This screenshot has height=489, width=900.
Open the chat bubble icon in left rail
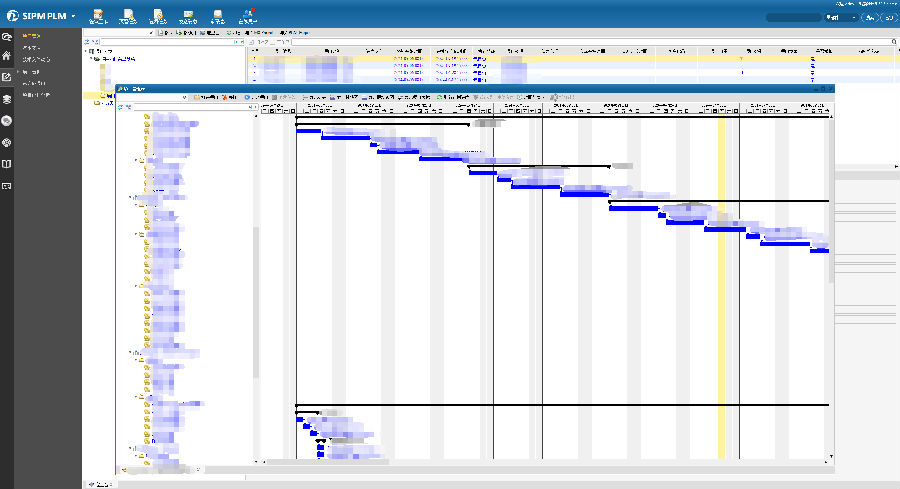coord(7,121)
